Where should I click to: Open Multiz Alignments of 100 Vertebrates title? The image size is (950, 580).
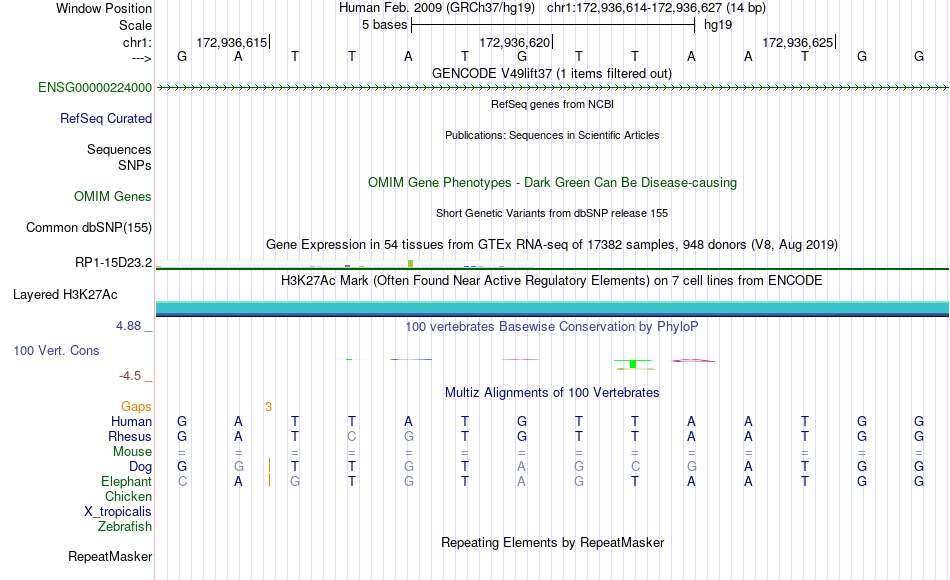(552, 393)
